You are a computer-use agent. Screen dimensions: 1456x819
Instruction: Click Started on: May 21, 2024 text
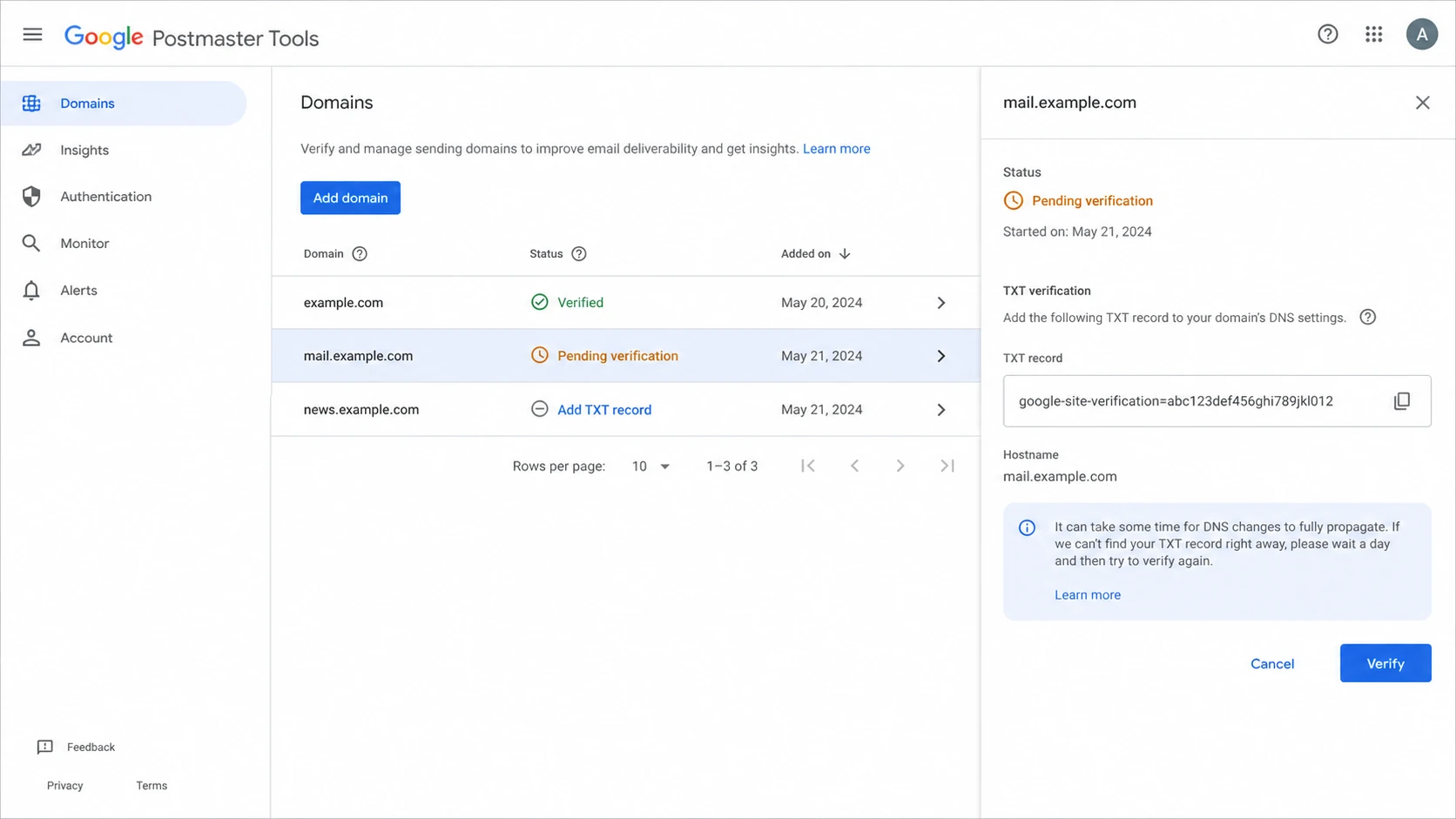click(x=1077, y=232)
